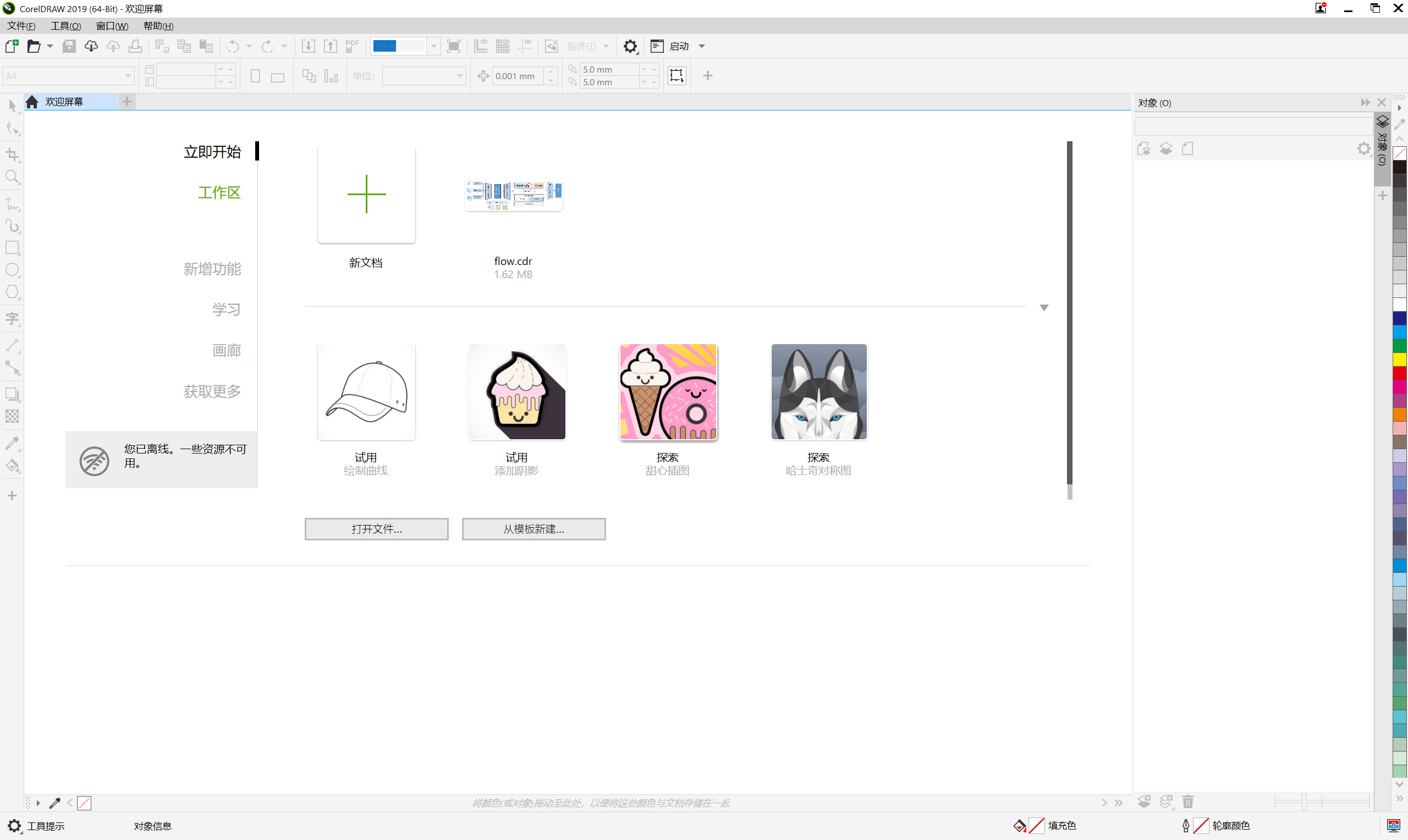Click the new document toolbar icon
This screenshot has width=1408, height=840.
click(12, 46)
